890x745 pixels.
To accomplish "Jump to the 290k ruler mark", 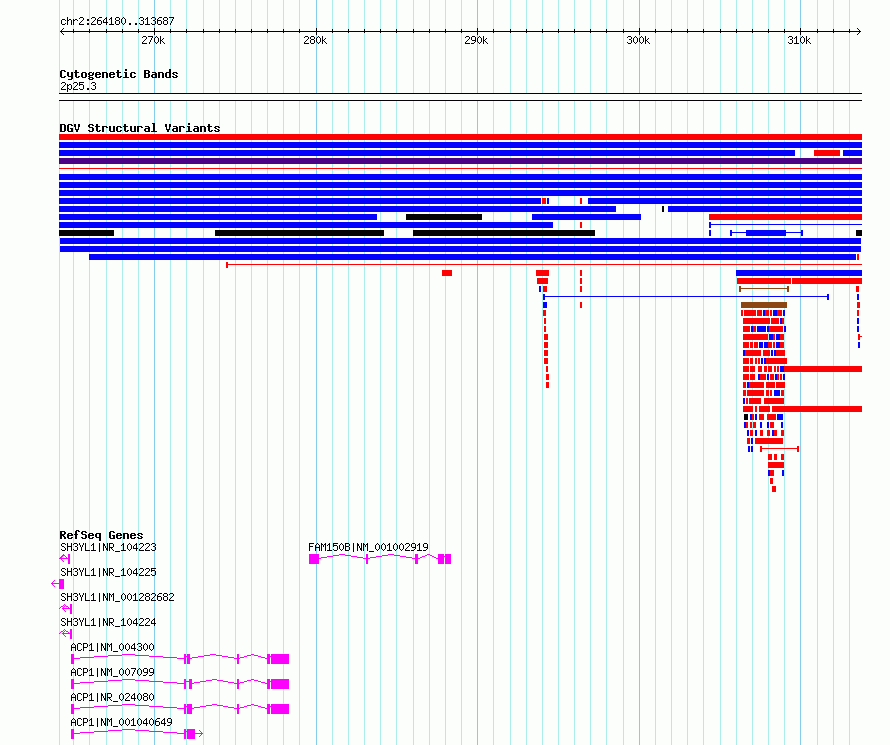I will [476, 41].
